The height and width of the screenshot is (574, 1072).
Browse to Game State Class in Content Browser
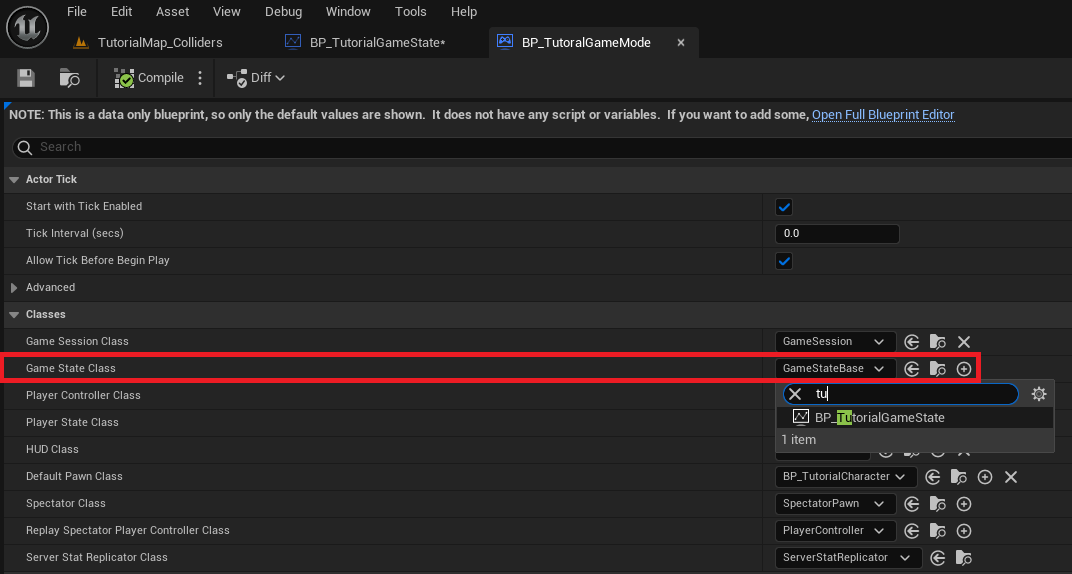coord(937,369)
